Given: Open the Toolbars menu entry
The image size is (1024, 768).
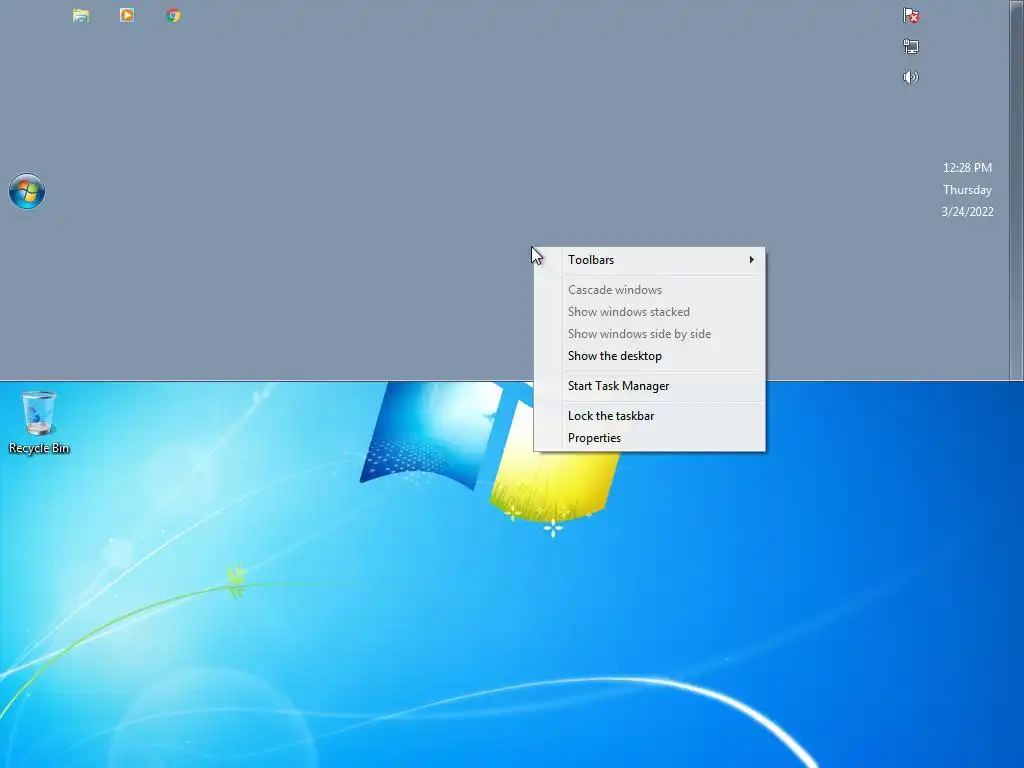Looking at the screenshot, I should (650, 260).
